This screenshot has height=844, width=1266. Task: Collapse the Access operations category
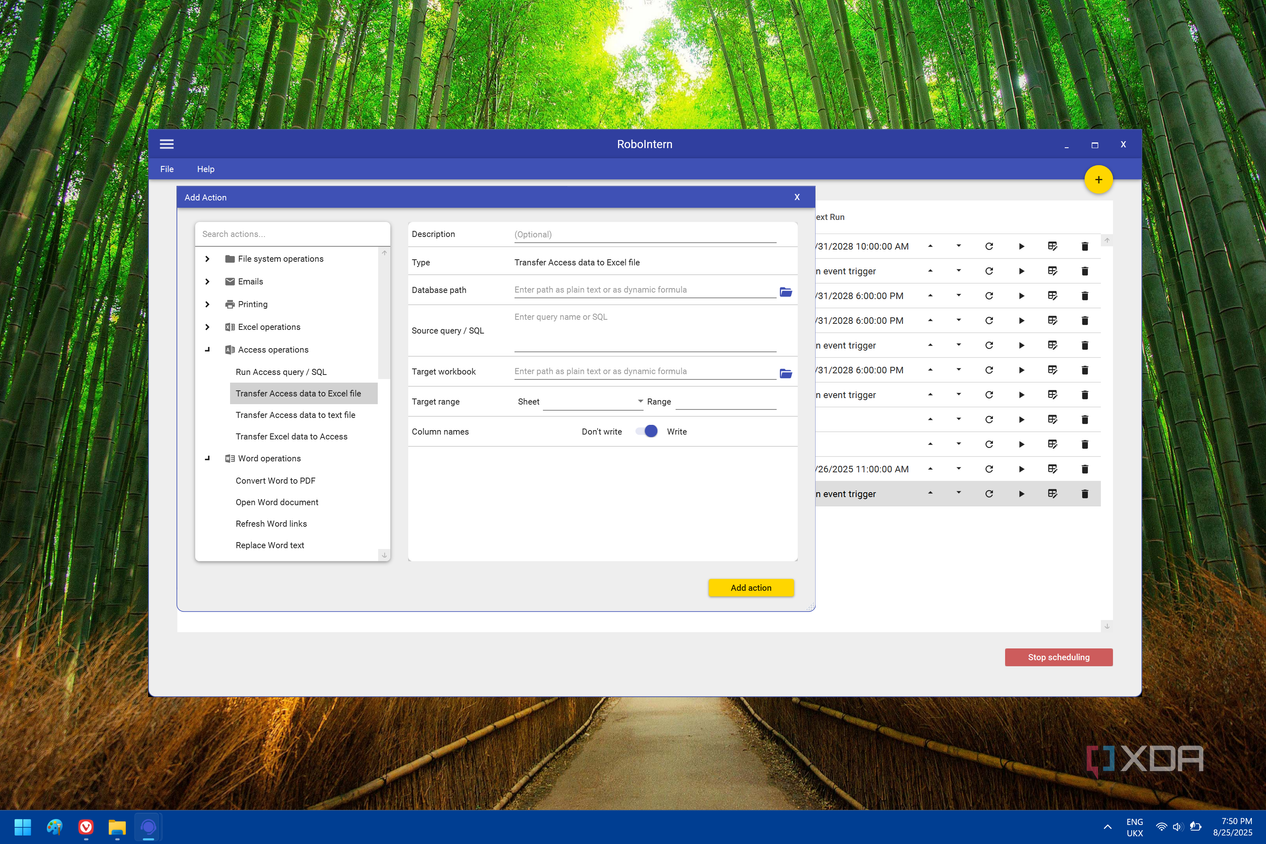tap(207, 350)
